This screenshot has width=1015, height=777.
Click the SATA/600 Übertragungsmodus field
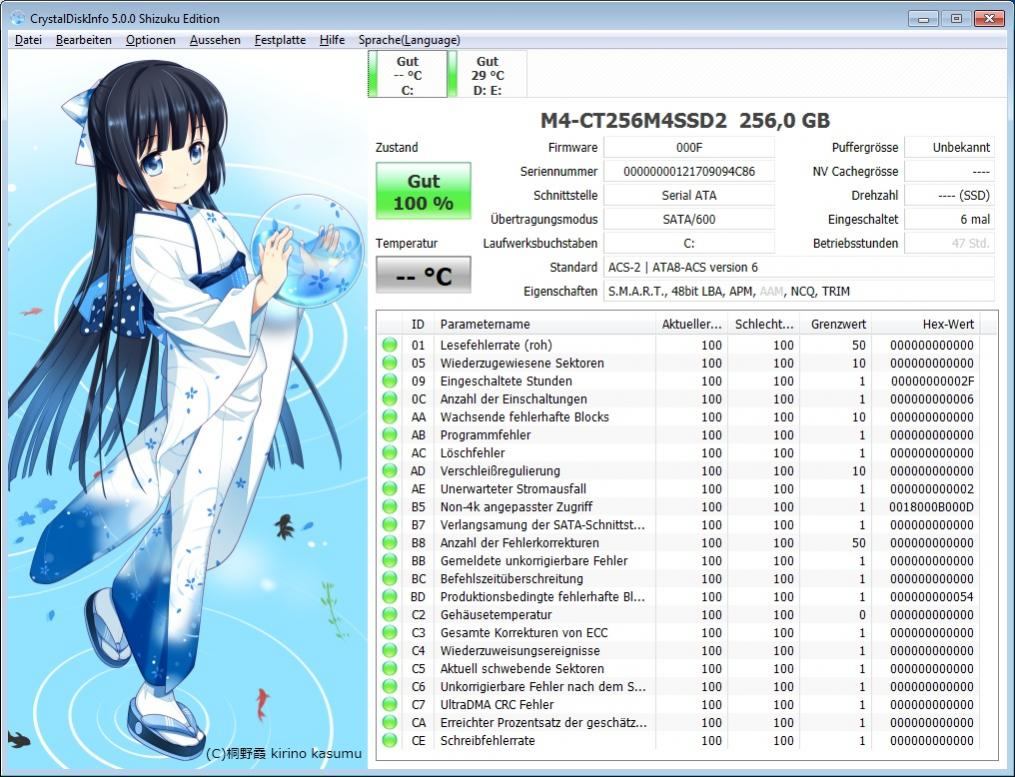pos(689,220)
